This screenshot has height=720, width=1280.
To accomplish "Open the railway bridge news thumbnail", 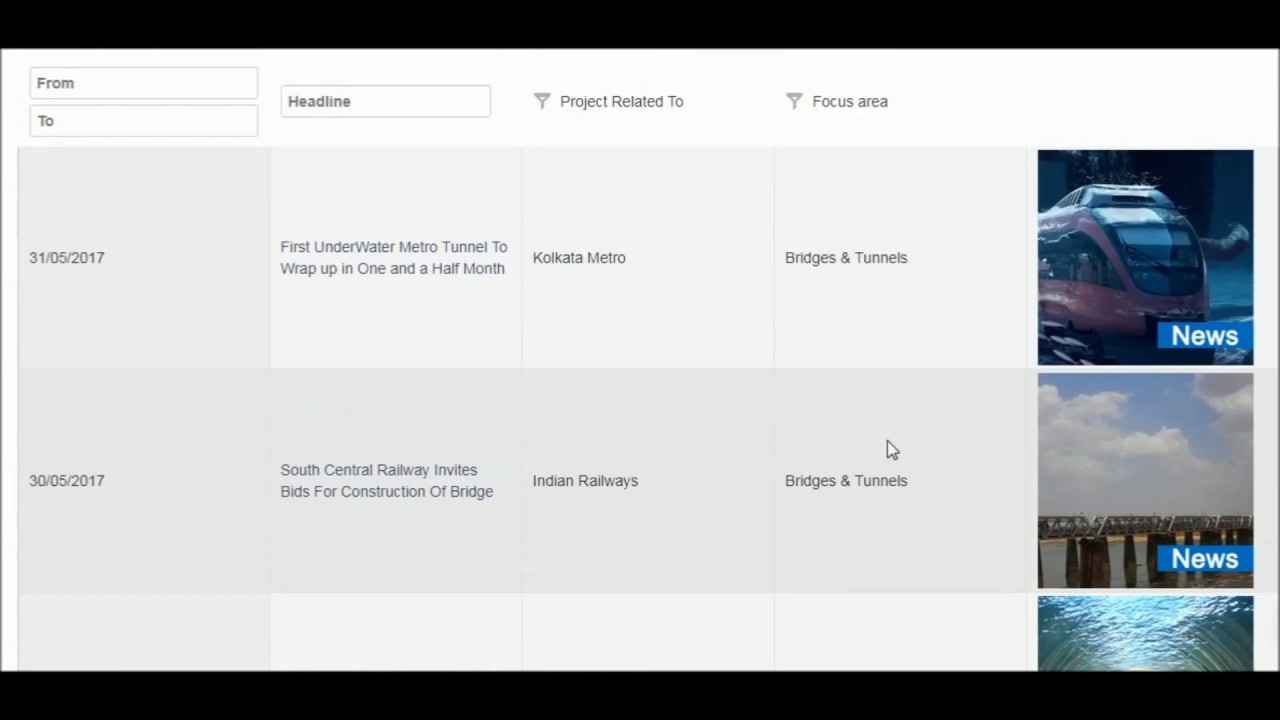I will 1145,480.
